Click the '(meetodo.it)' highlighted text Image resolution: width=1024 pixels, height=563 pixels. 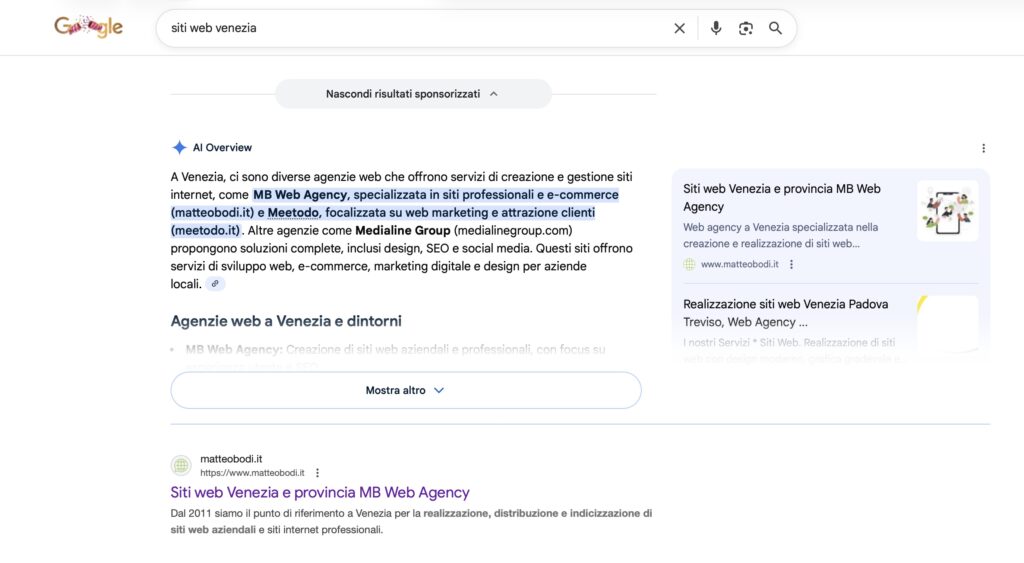(x=205, y=230)
